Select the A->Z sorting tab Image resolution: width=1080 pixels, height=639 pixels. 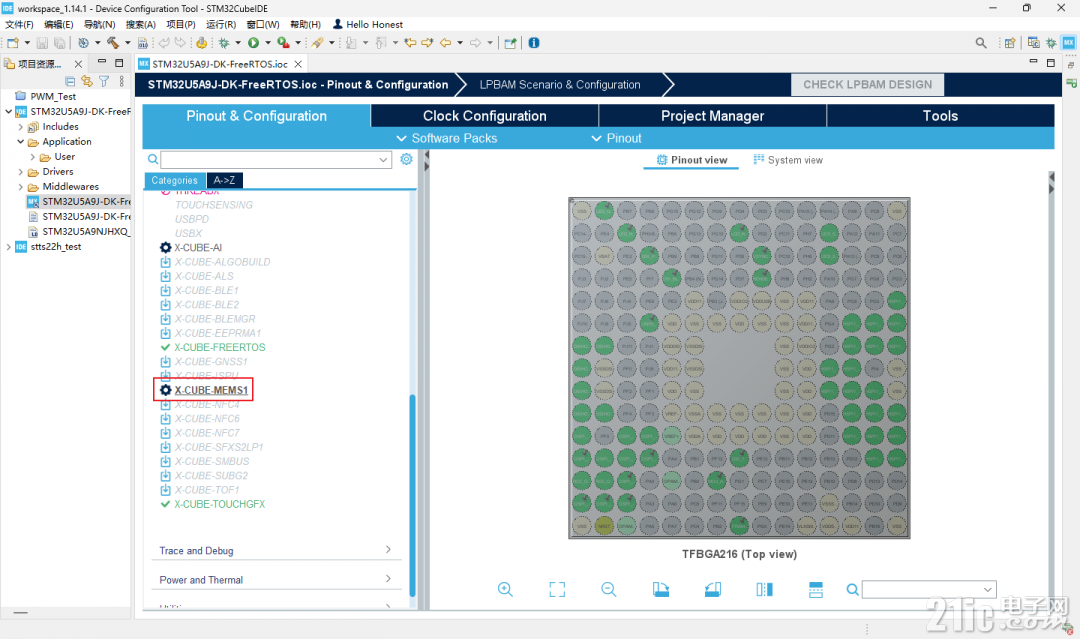(225, 180)
